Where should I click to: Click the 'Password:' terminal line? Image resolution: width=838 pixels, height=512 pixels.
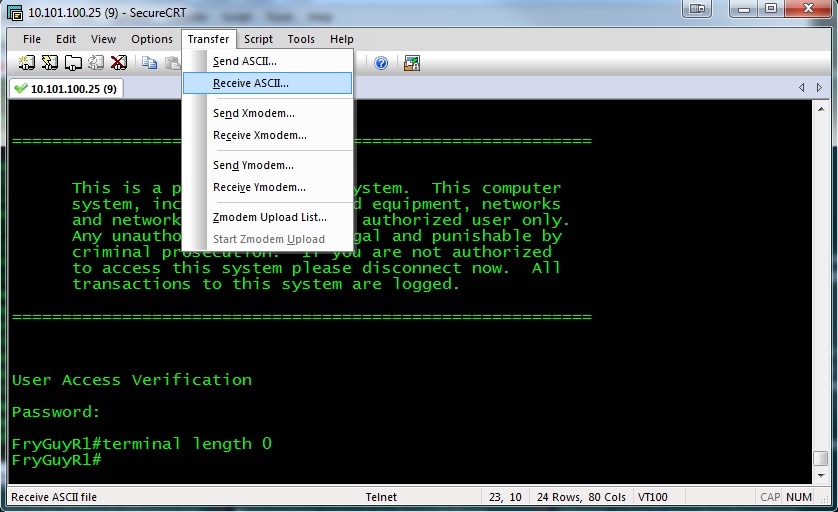(x=56, y=412)
